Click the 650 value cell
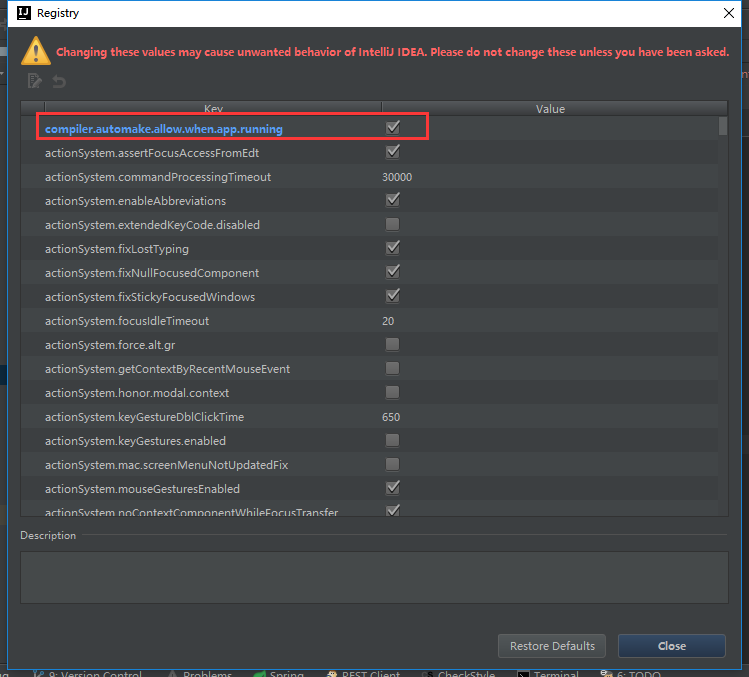This screenshot has width=749, height=677. pos(391,417)
